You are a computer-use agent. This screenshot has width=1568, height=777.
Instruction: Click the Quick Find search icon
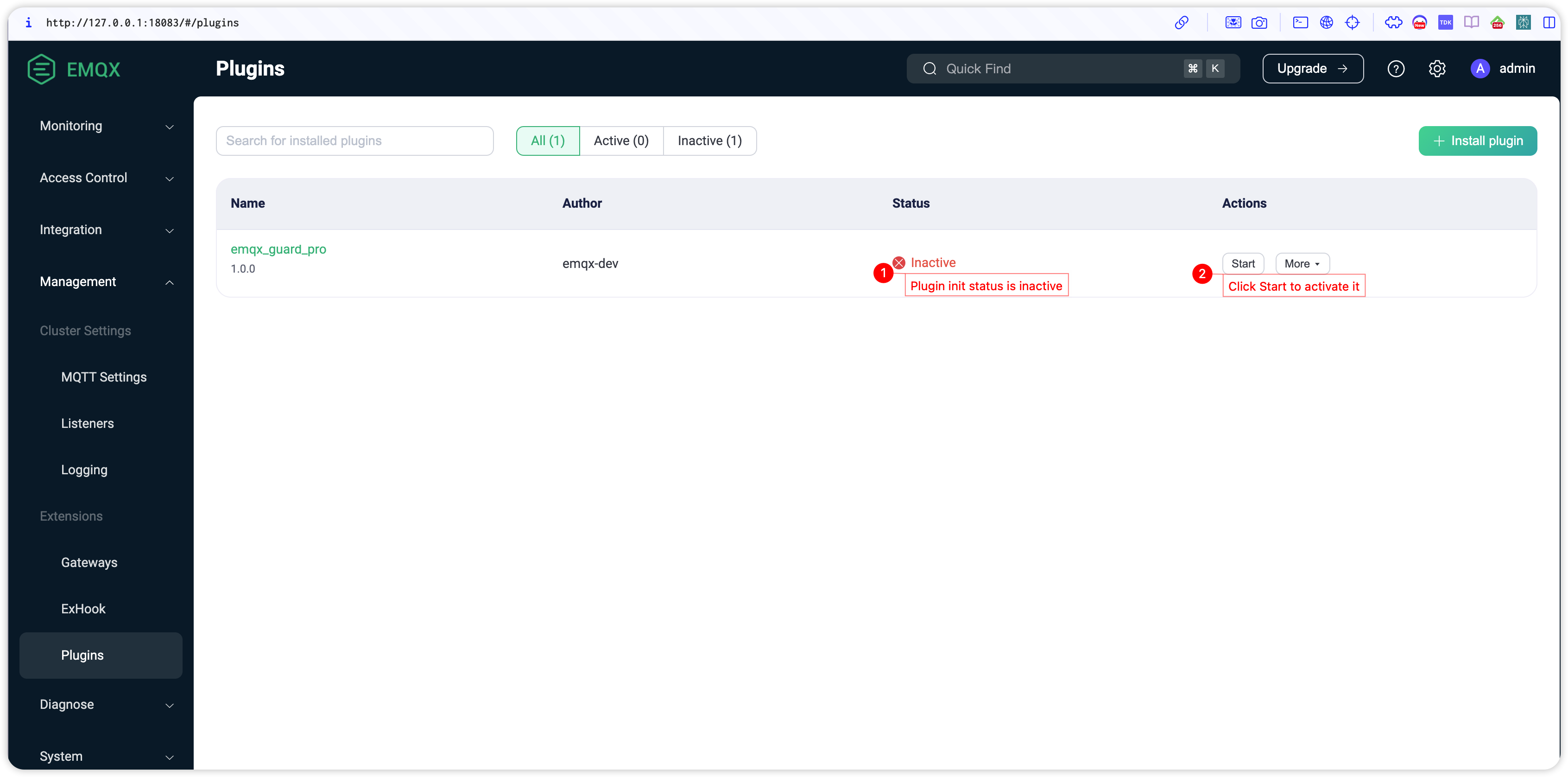point(930,68)
